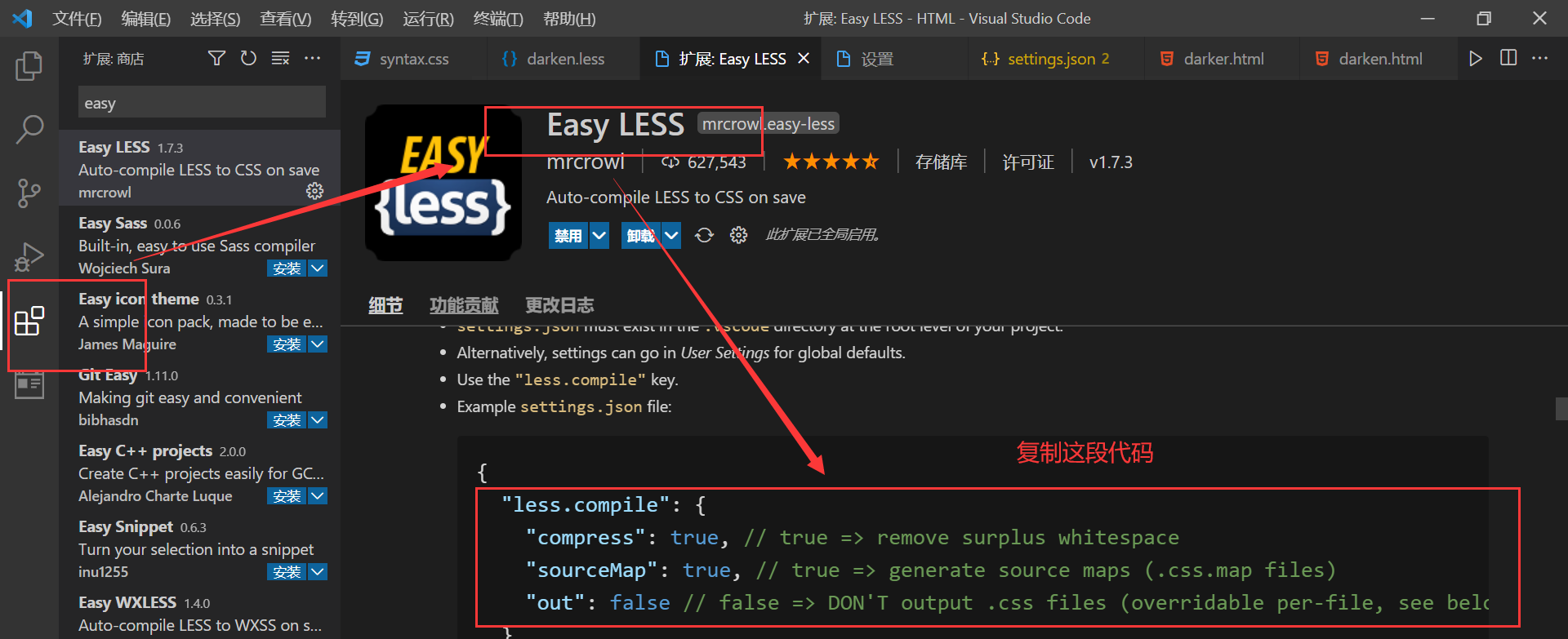The width and height of the screenshot is (1568, 639).
Task: Expand install dropdown for Easy Sass
Action: pos(318,268)
